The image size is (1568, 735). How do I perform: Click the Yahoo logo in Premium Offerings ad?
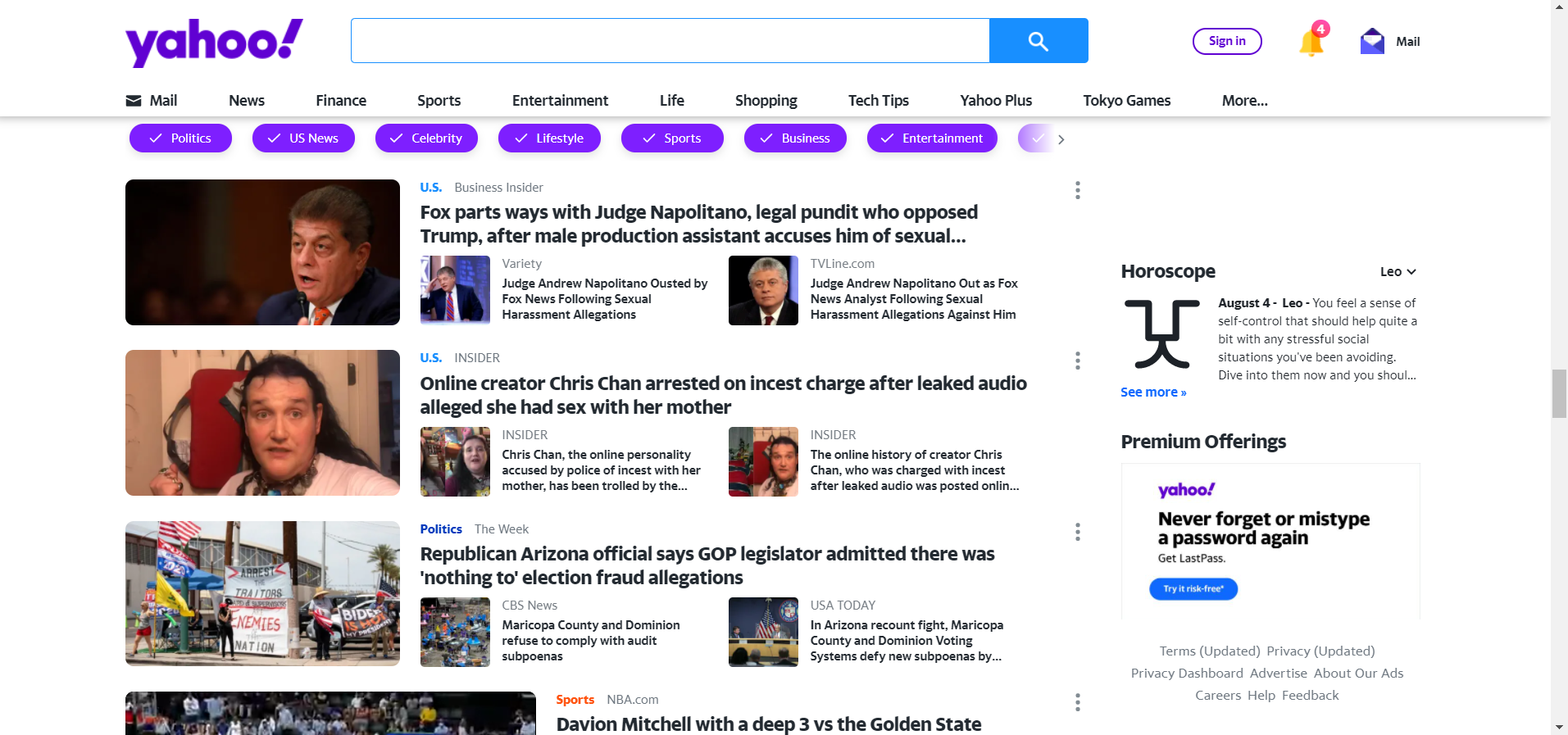(1186, 490)
